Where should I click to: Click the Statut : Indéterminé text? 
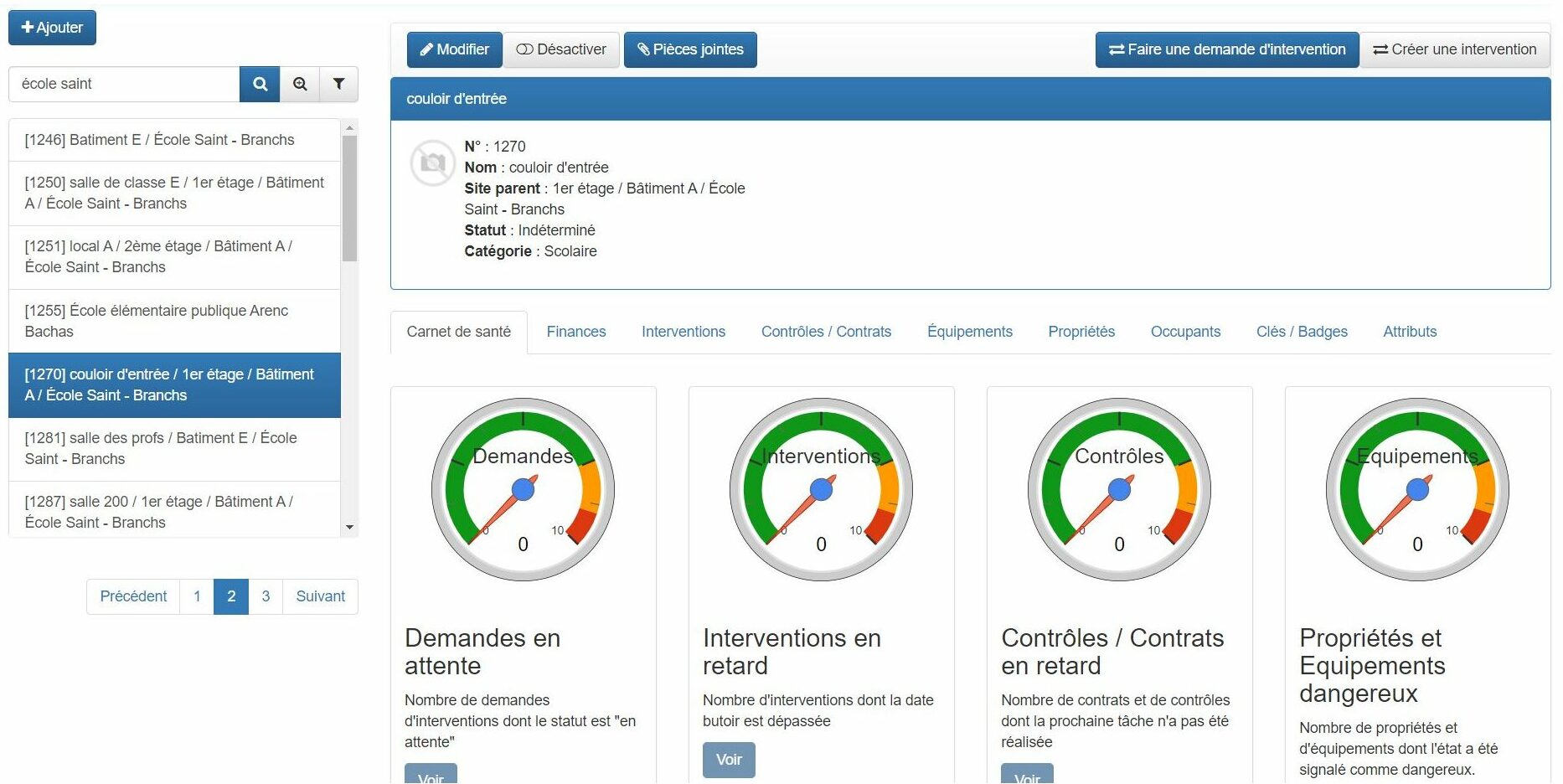(529, 230)
